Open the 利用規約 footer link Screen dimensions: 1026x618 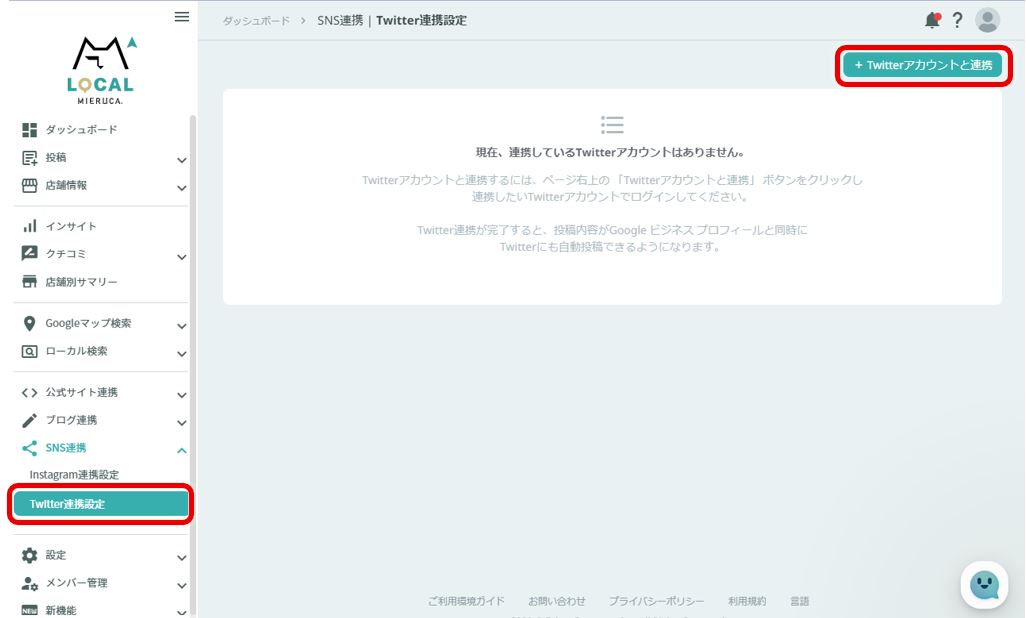[x=747, y=601]
